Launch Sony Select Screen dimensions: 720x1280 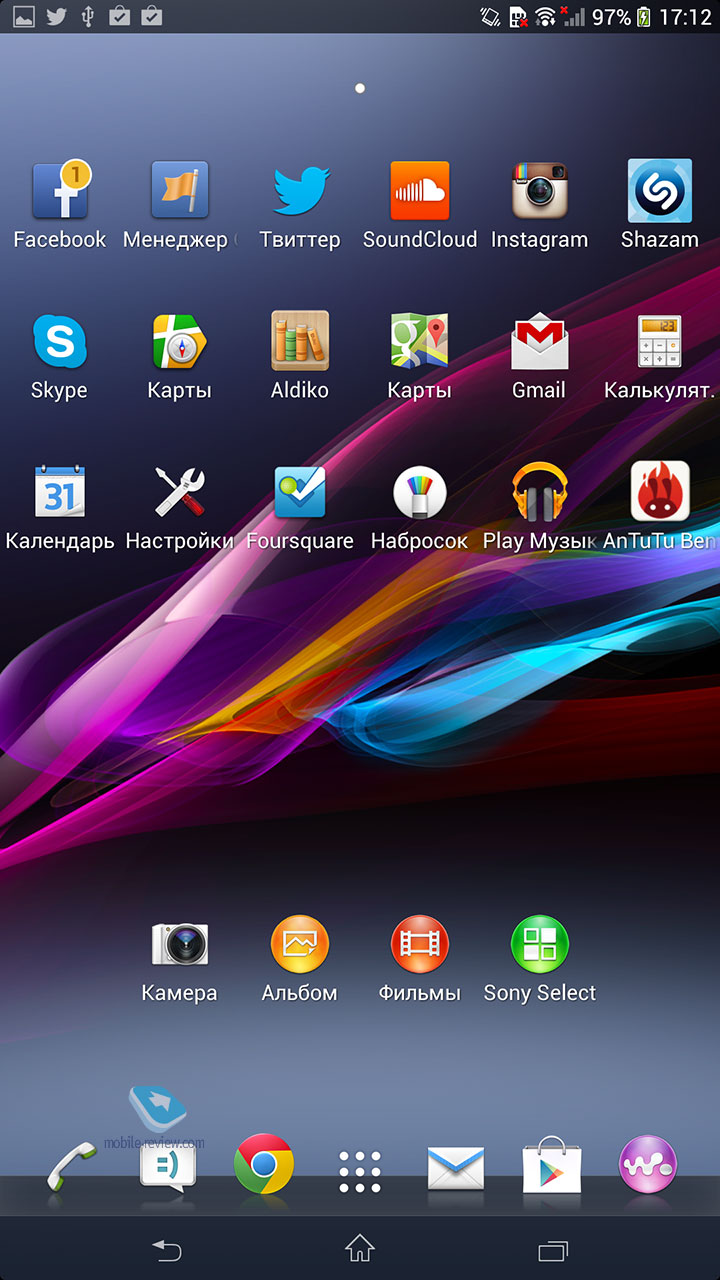coord(540,943)
